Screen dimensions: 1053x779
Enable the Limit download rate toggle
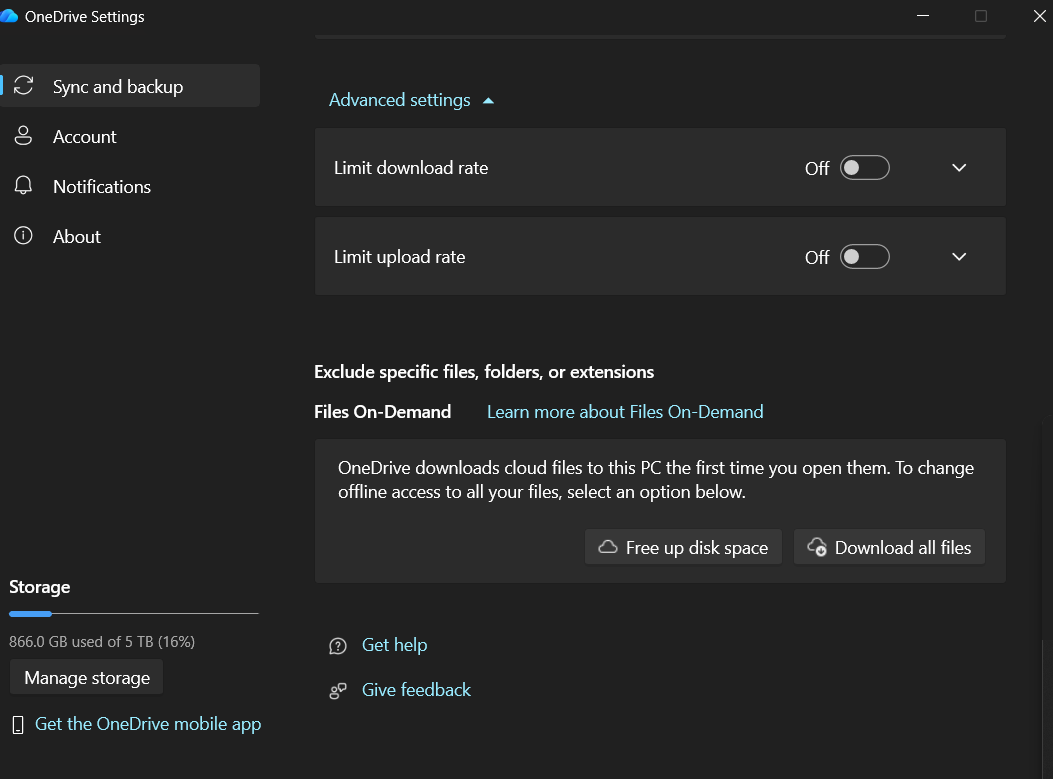pyautogui.click(x=864, y=168)
